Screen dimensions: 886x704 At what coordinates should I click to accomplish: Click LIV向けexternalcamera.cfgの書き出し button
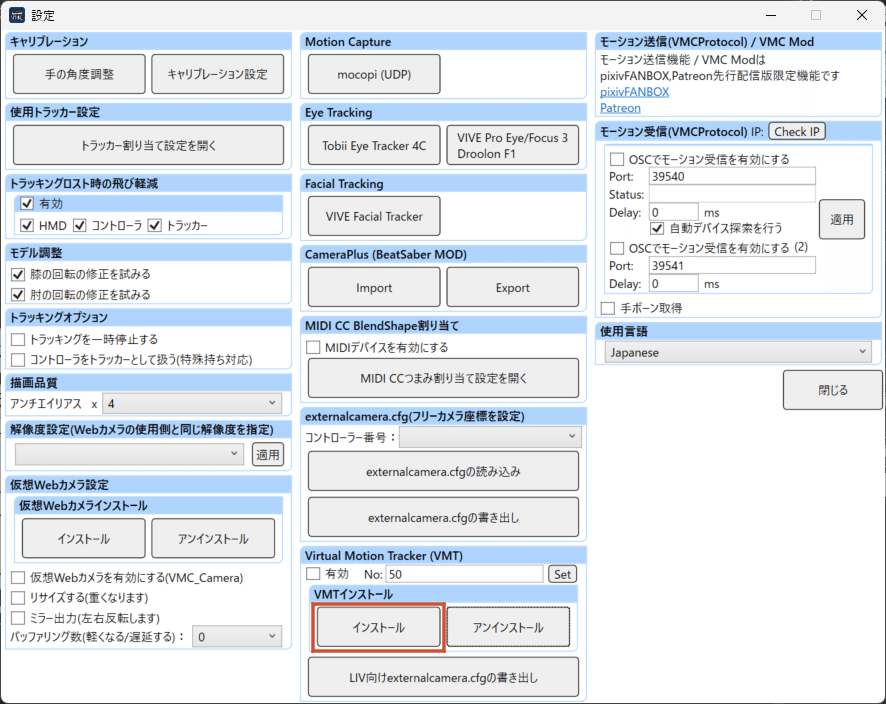(444, 677)
